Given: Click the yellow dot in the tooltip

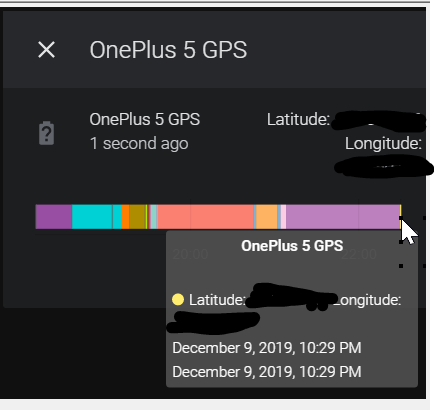Looking at the screenshot, I should tap(178, 299).
